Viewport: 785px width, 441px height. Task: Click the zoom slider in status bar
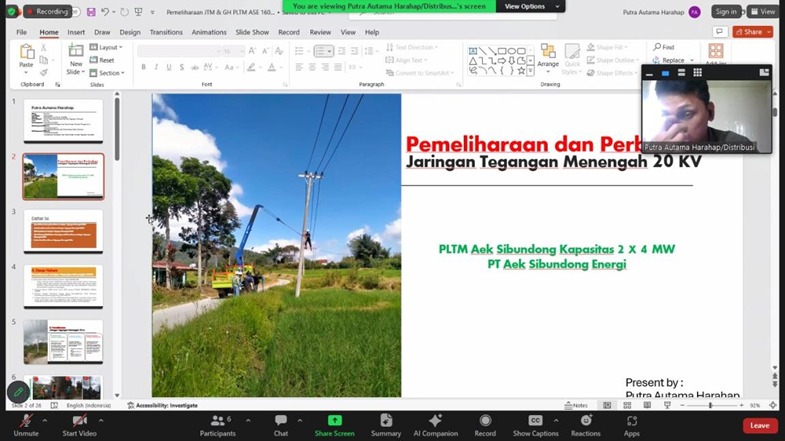(x=710, y=405)
